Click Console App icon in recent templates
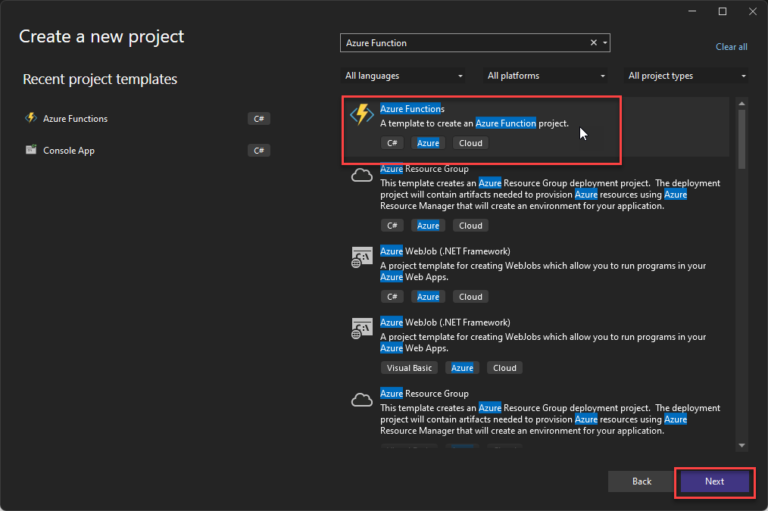This screenshot has width=768, height=511. [31, 150]
